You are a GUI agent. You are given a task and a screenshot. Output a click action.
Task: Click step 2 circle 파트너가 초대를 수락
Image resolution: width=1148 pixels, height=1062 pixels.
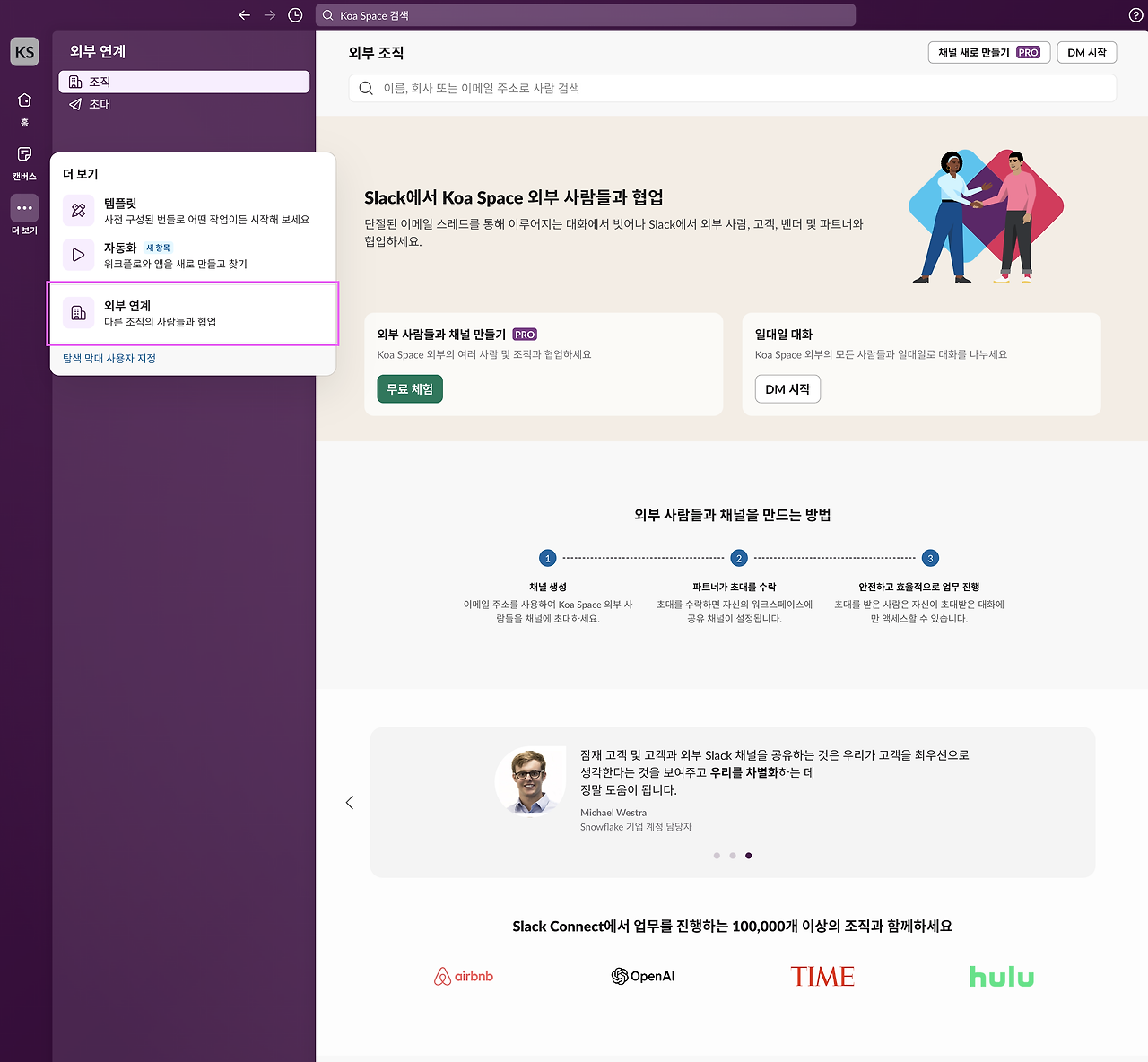coord(739,558)
